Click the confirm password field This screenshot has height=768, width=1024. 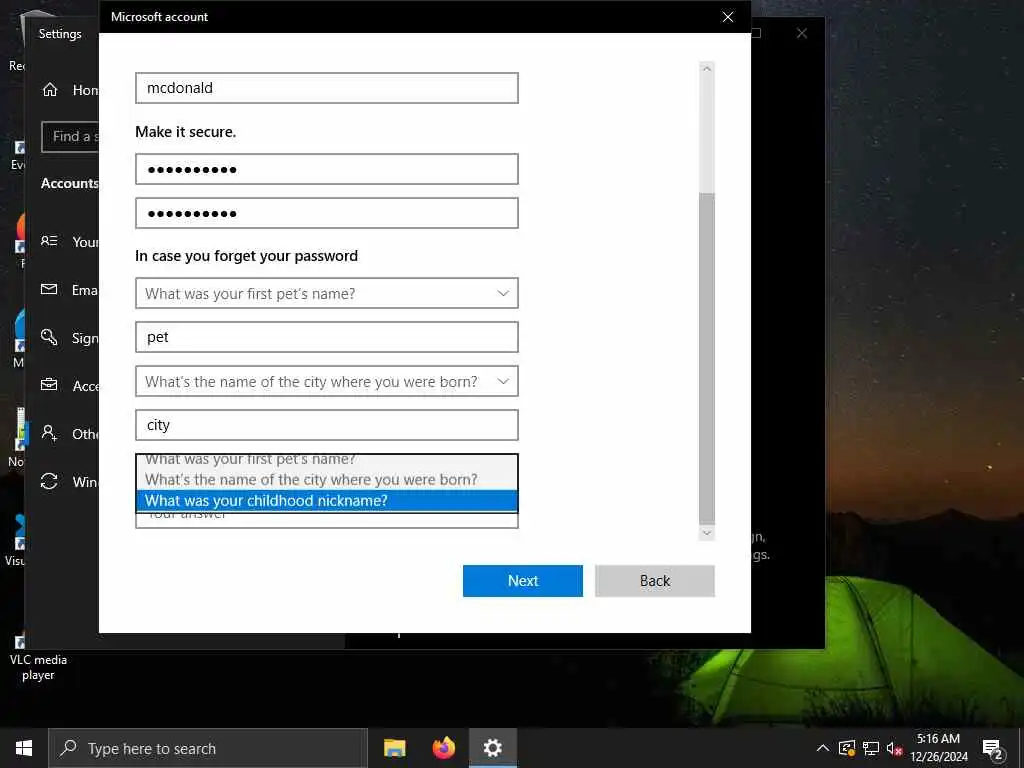[327, 213]
